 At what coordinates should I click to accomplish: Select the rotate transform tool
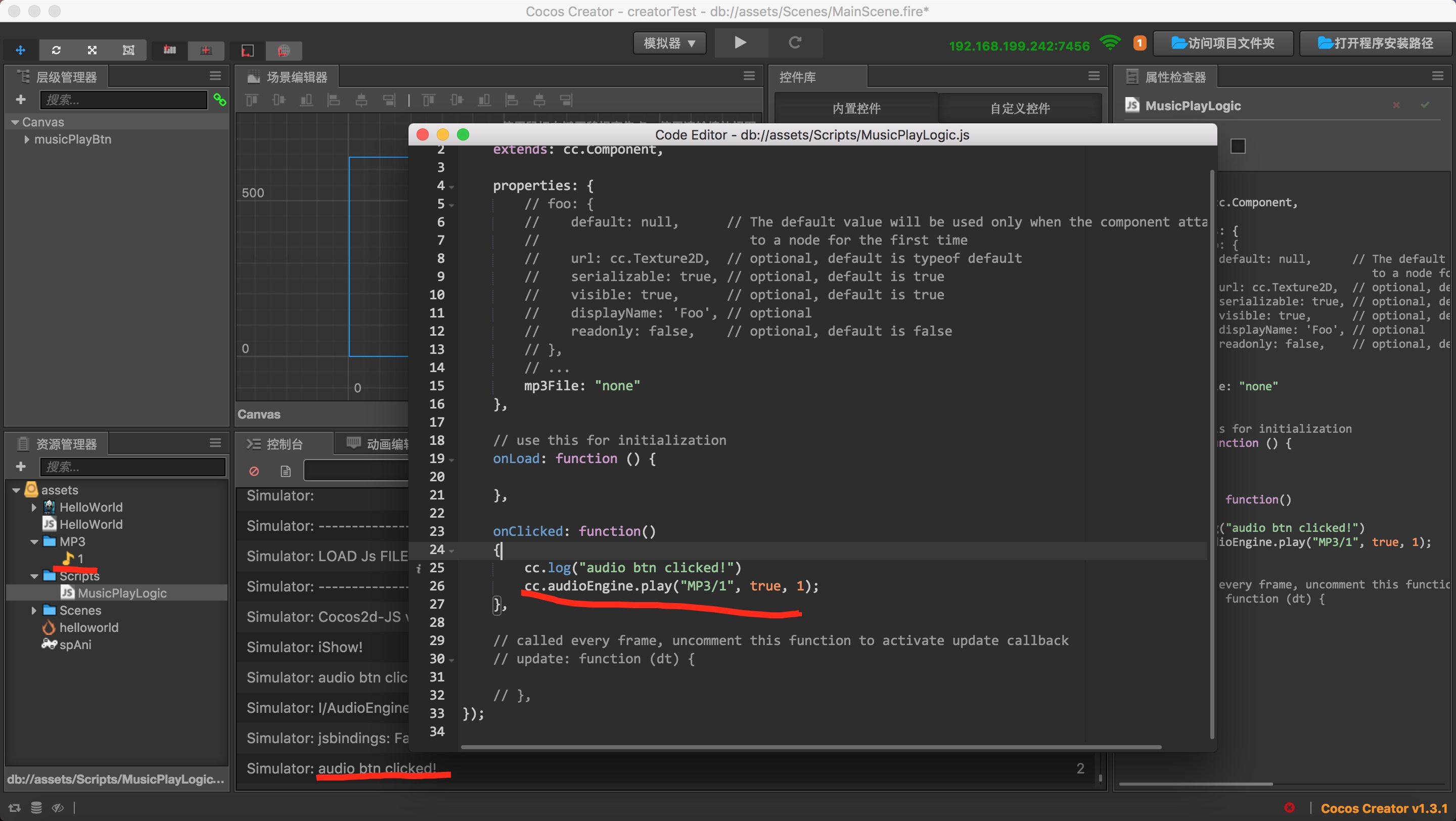coord(57,50)
